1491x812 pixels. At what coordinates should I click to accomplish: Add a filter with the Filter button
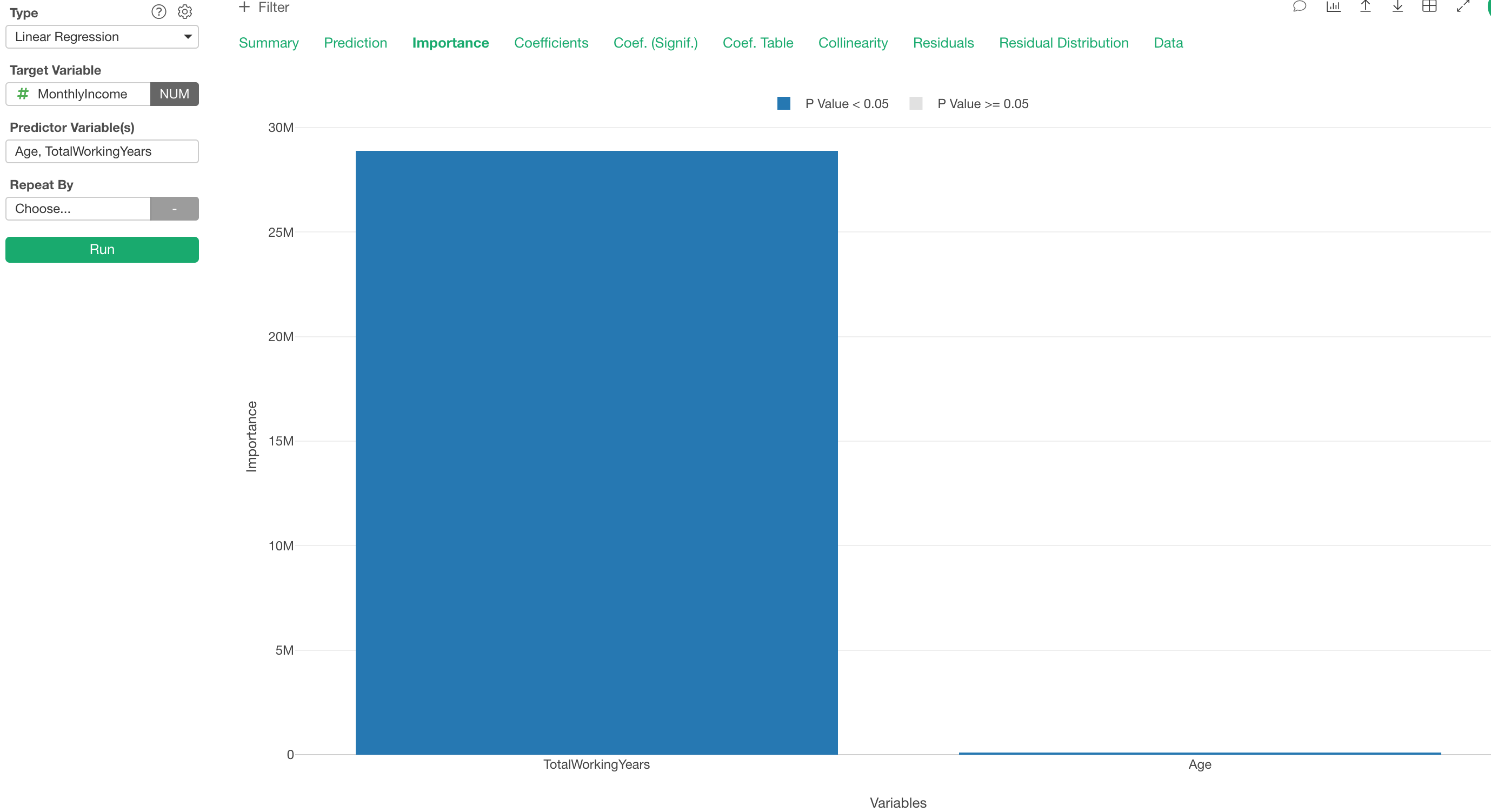pos(263,8)
